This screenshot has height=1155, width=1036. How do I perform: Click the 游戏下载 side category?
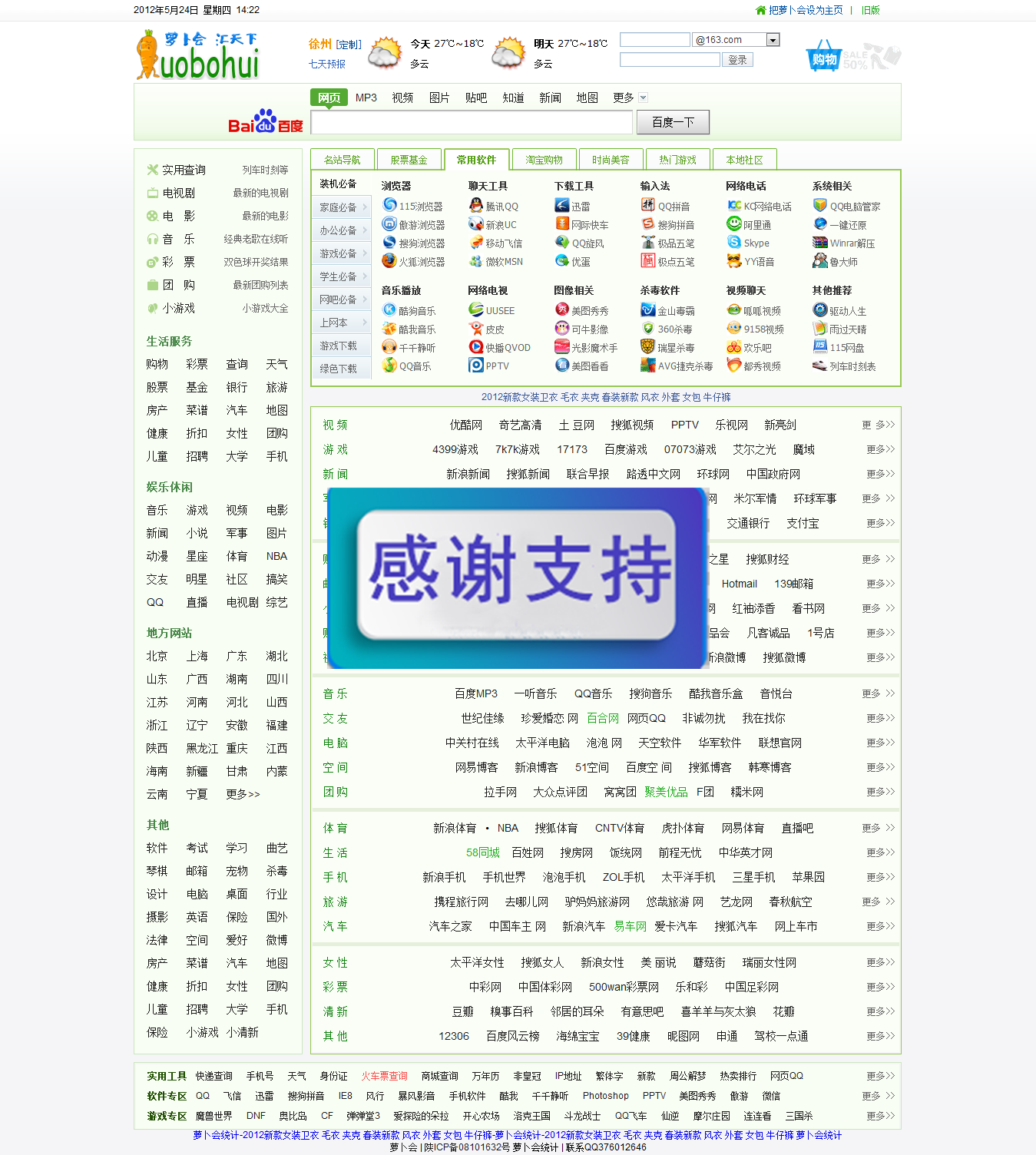(x=343, y=346)
